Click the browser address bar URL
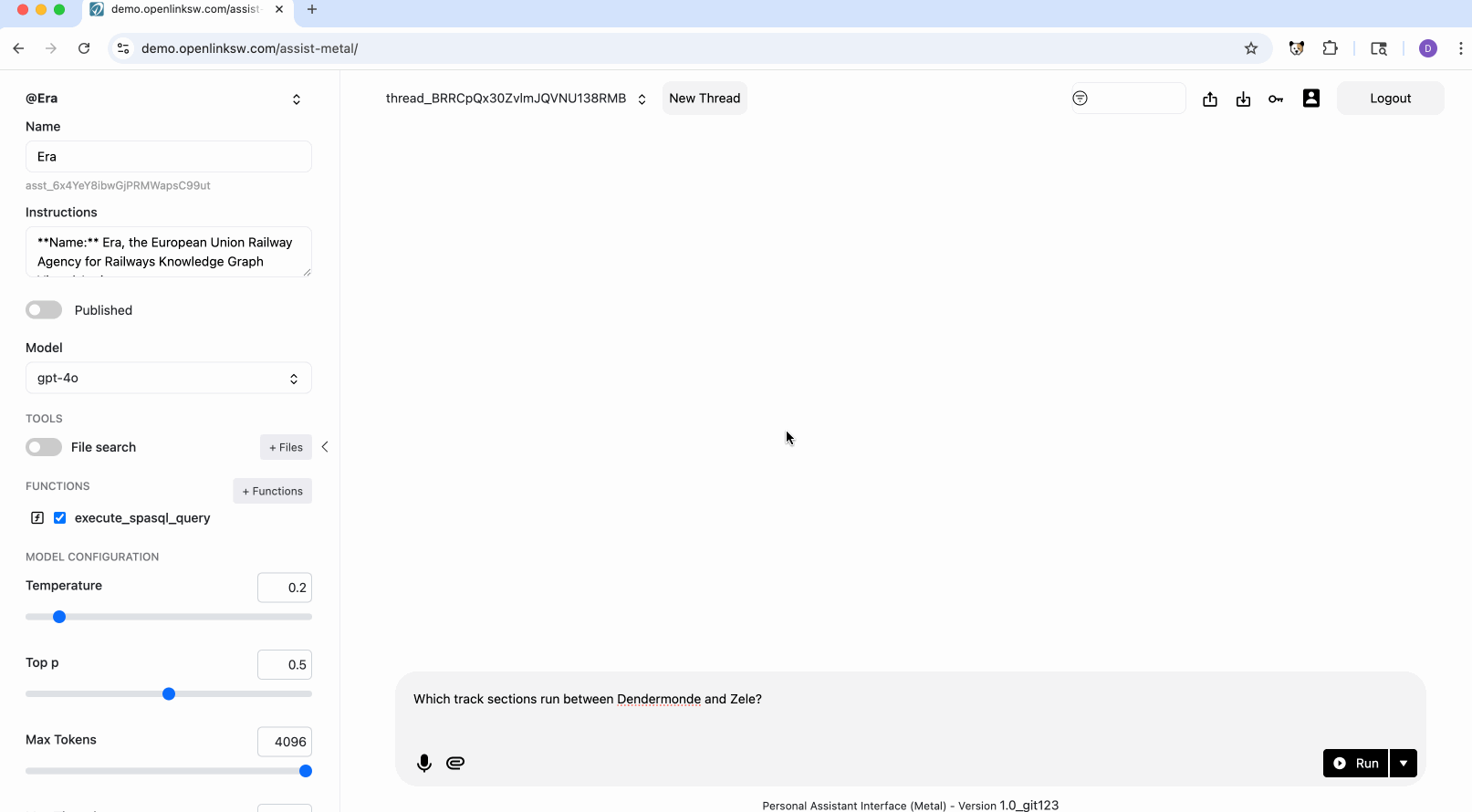The image size is (1472, 812). (x=249, y=48)
